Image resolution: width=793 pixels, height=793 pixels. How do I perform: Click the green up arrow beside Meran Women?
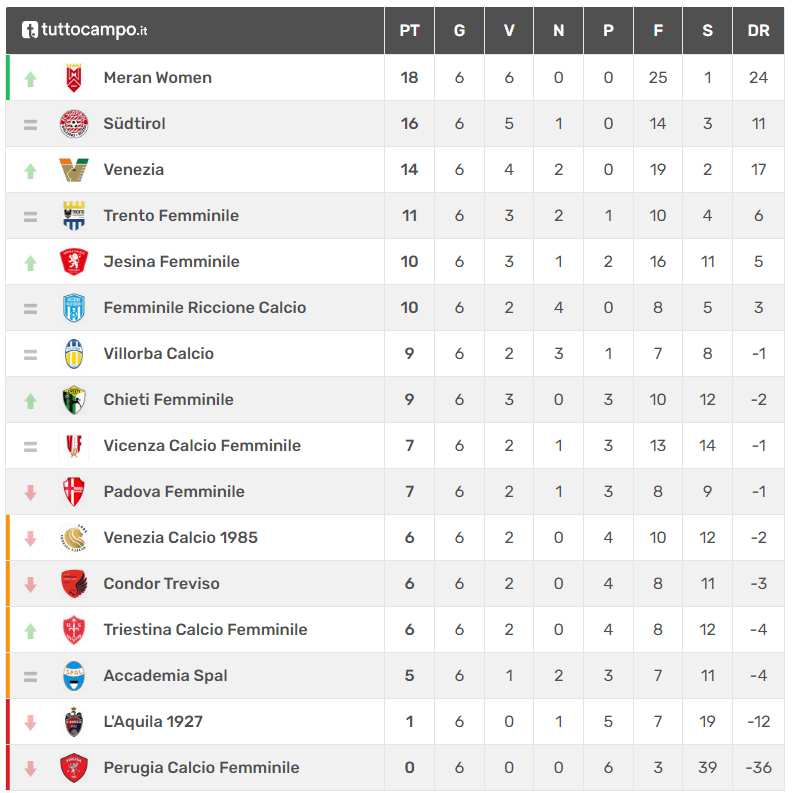coord(30,78)
